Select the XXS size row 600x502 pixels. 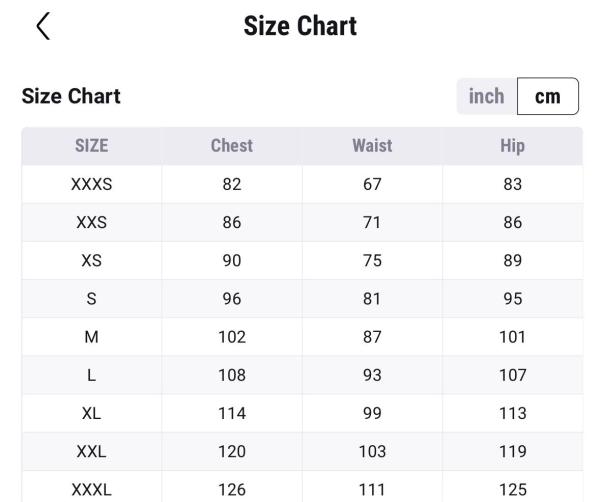(x=91, y=223)
